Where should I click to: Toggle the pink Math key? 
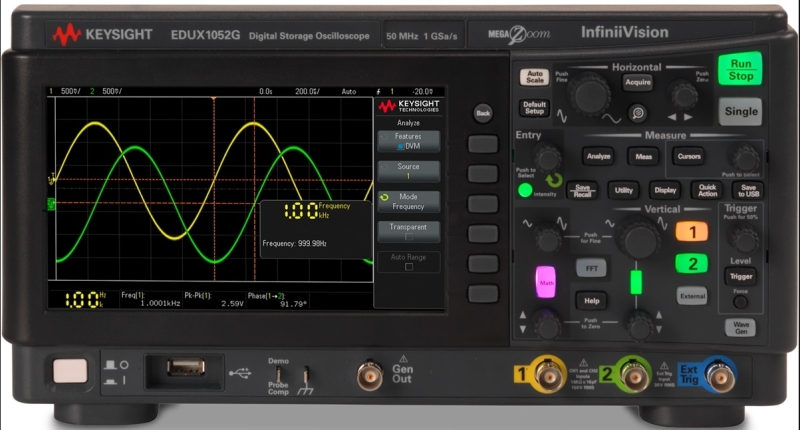pyautogui.click(x=546, y=282)
